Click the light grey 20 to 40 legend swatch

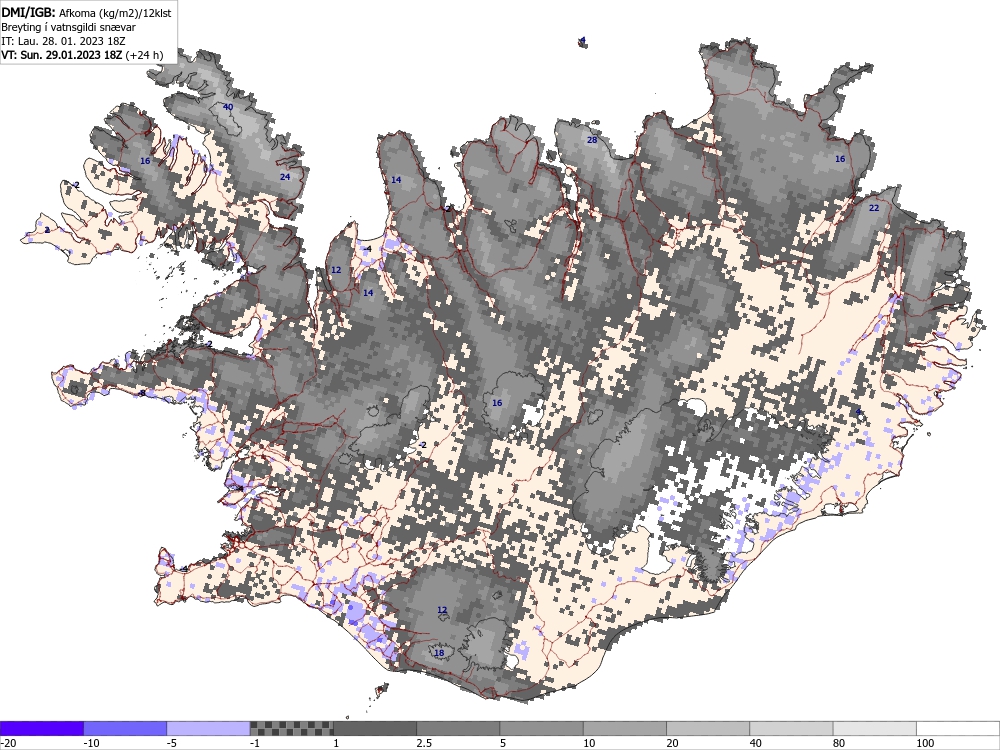[x=708, y=728]
